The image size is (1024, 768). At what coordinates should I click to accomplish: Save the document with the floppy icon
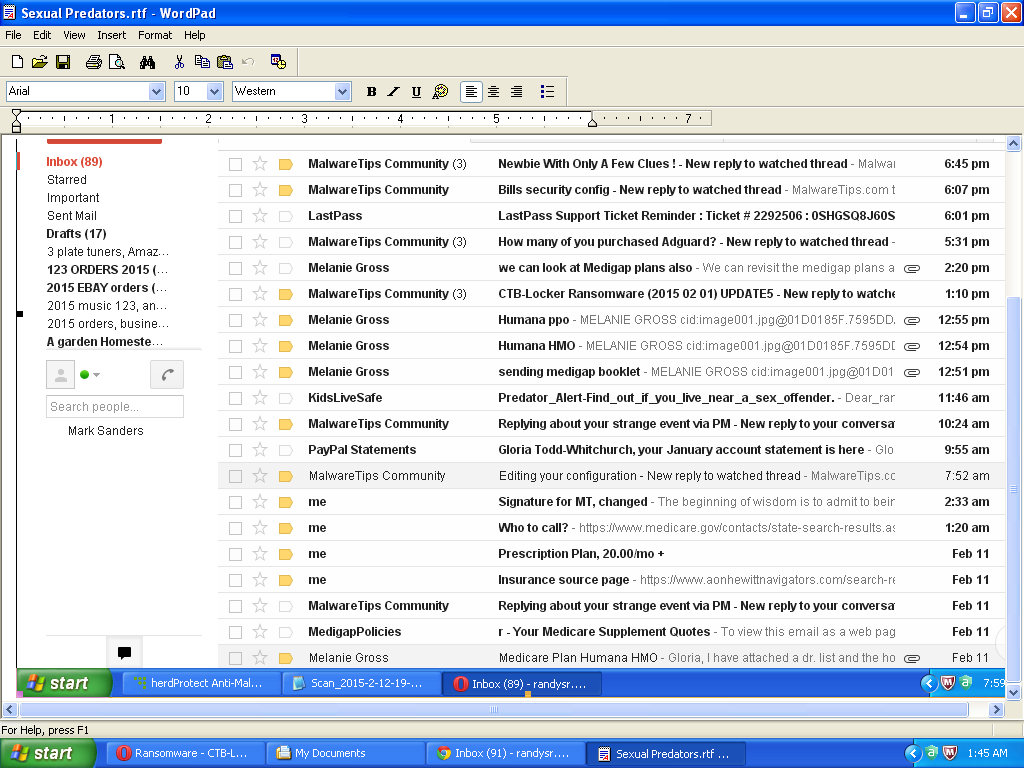click(x=62, y=62)
